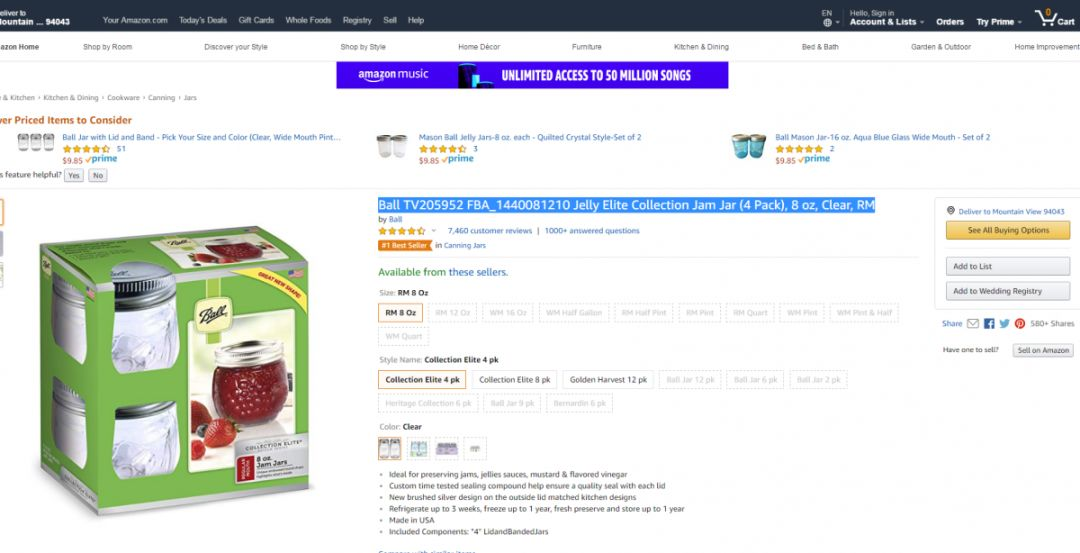
Task: Share the product on Facebook icon
Action: [x=989, y=324]
